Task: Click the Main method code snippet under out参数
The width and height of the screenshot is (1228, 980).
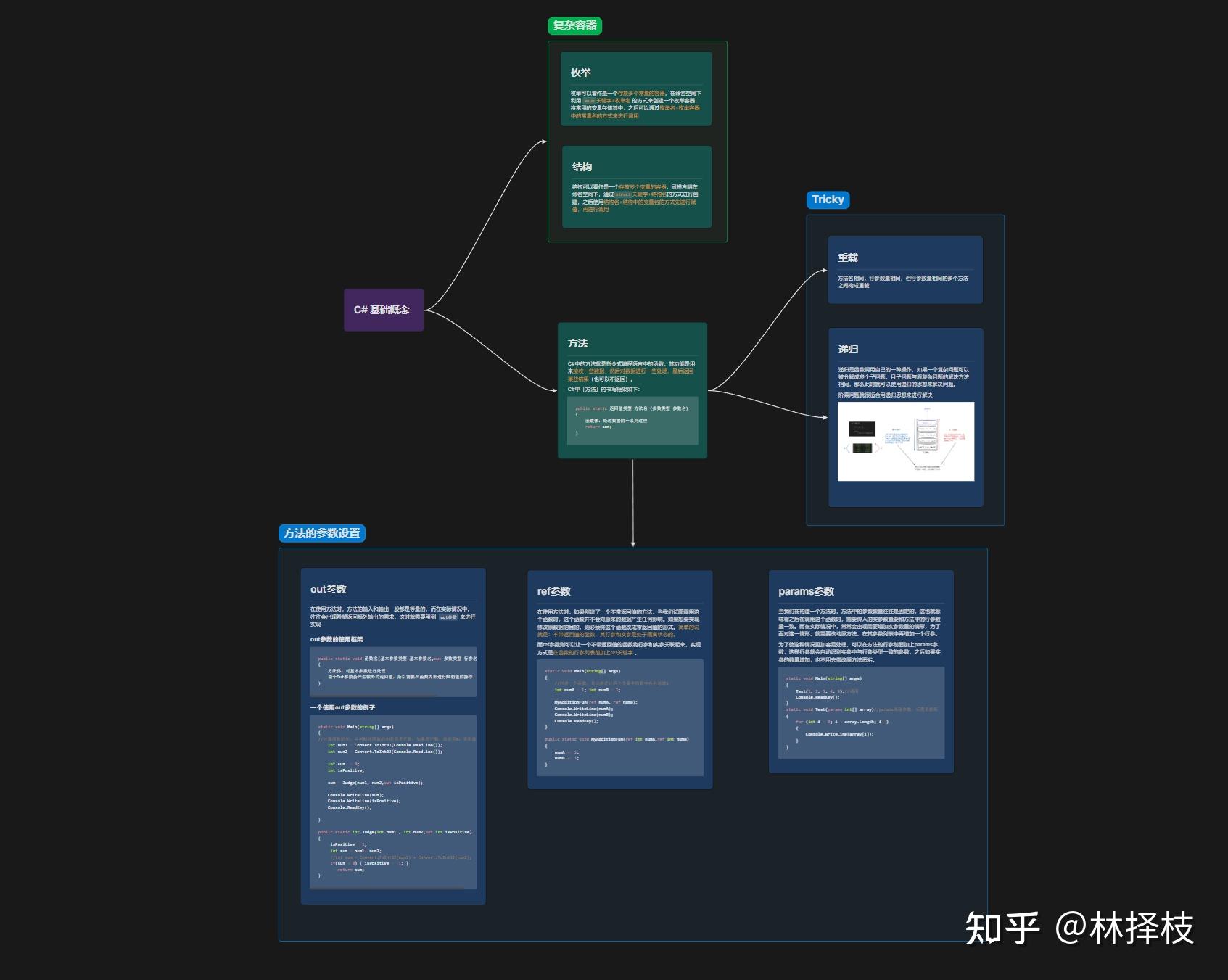Action: pos(395,773)
